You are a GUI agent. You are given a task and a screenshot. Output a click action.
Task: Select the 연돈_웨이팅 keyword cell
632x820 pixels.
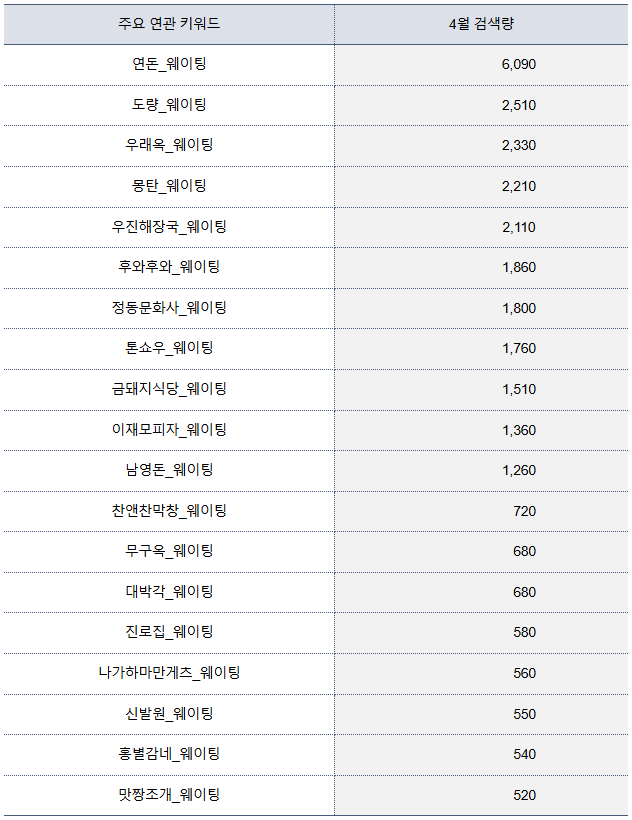pos(169,64)
